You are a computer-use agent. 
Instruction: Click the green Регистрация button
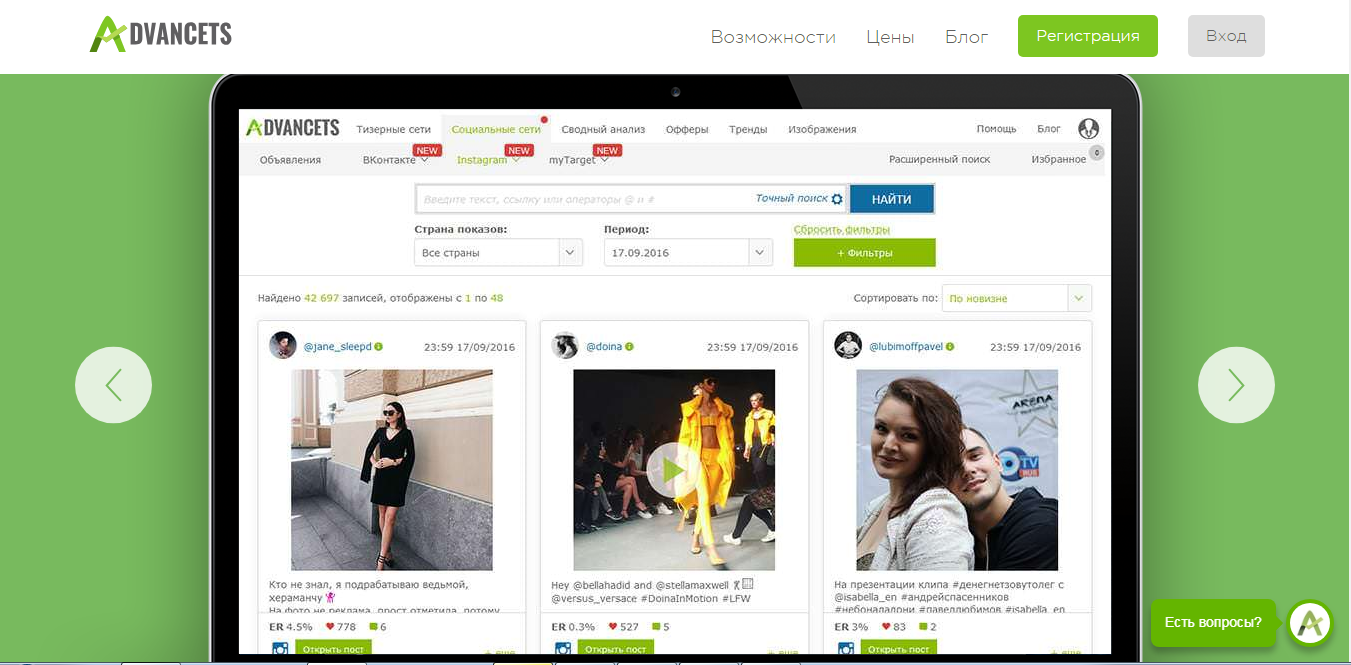(x=1088, y=36)
